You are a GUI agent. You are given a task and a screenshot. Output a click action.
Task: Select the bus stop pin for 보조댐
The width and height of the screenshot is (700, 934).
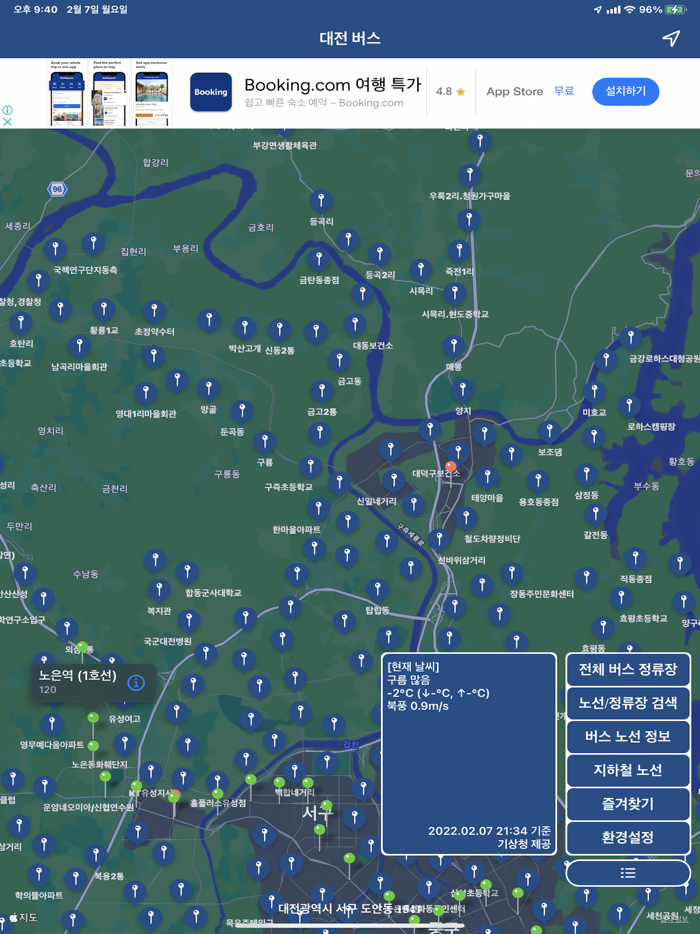[549, 432]
